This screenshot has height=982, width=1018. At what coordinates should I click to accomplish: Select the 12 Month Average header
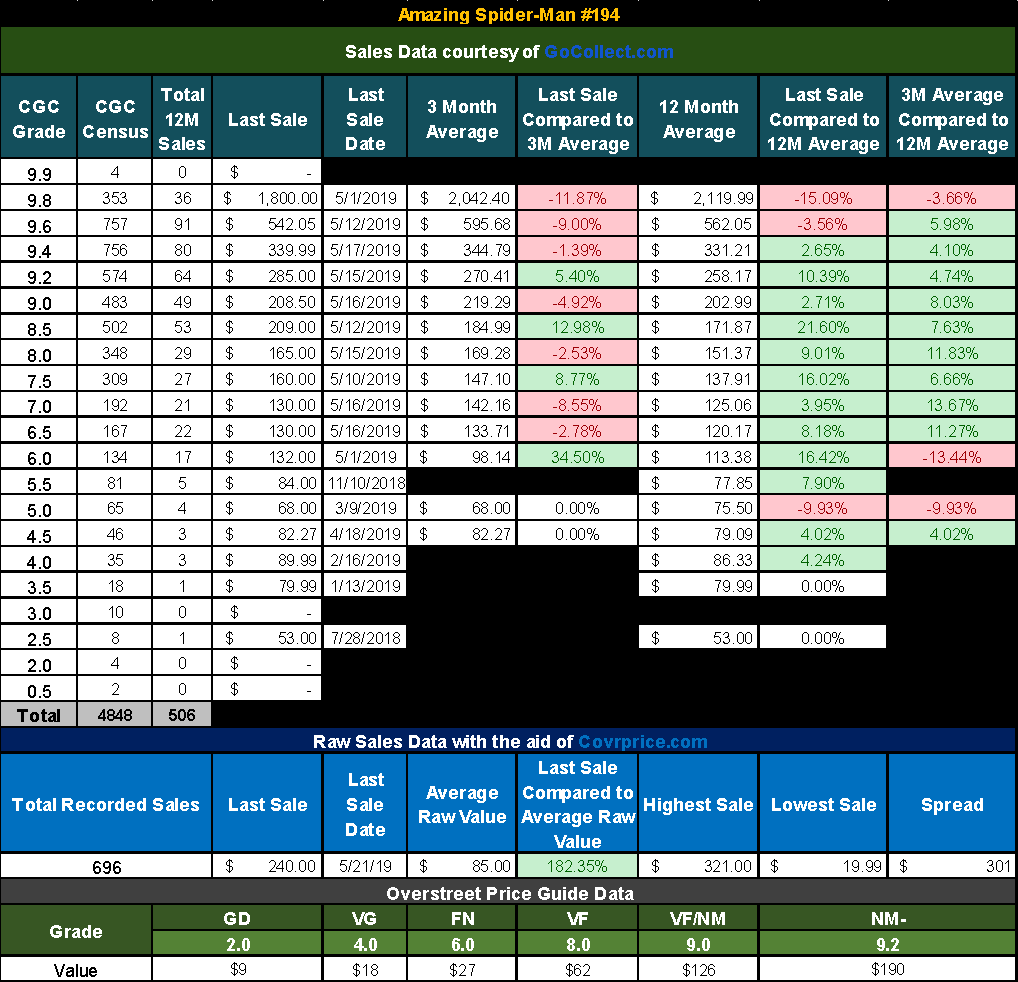(x=699, y=118)
